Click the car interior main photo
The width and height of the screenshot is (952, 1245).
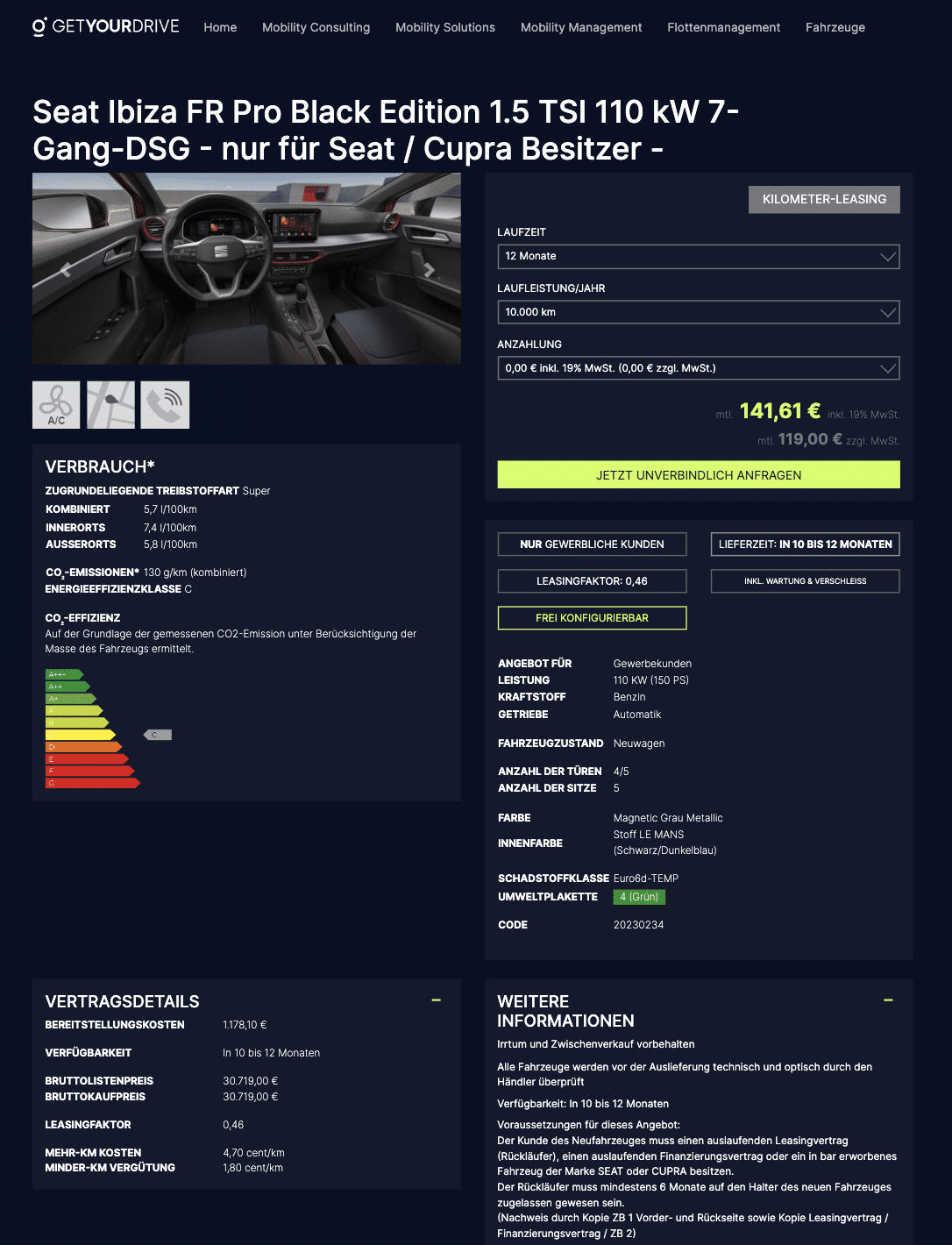[x=246, y=268]
